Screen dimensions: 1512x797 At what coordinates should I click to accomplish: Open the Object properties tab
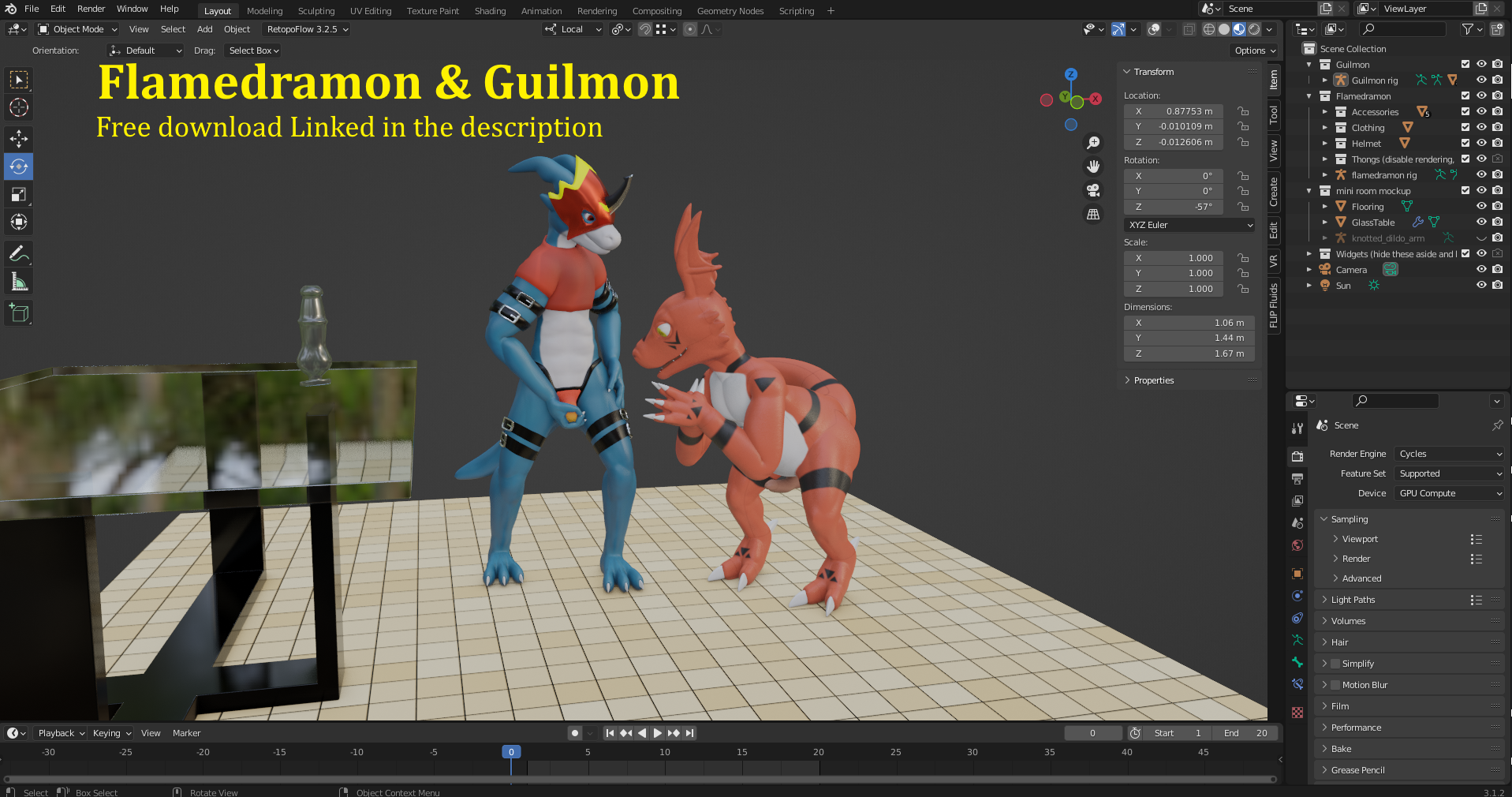pos(1297,574)
